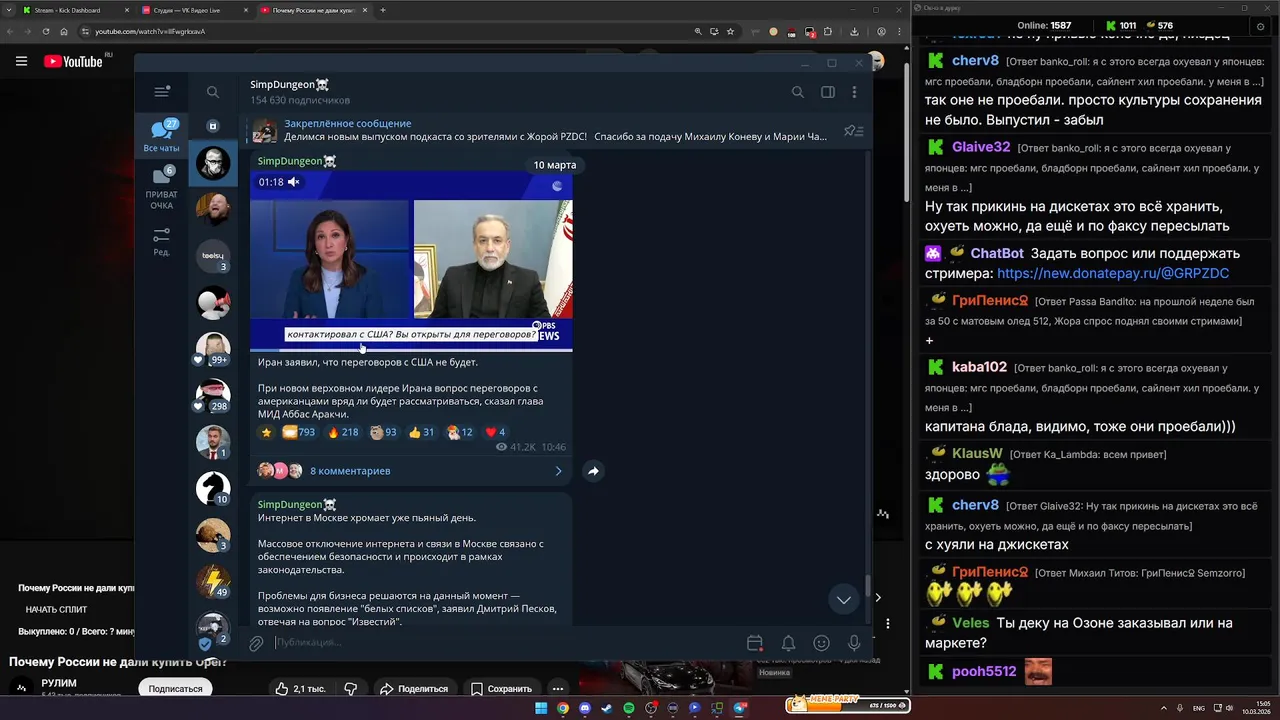Close the YouTube 'Почему России не дали' tab
The image size is (1280, 720).
pos(364,10)
